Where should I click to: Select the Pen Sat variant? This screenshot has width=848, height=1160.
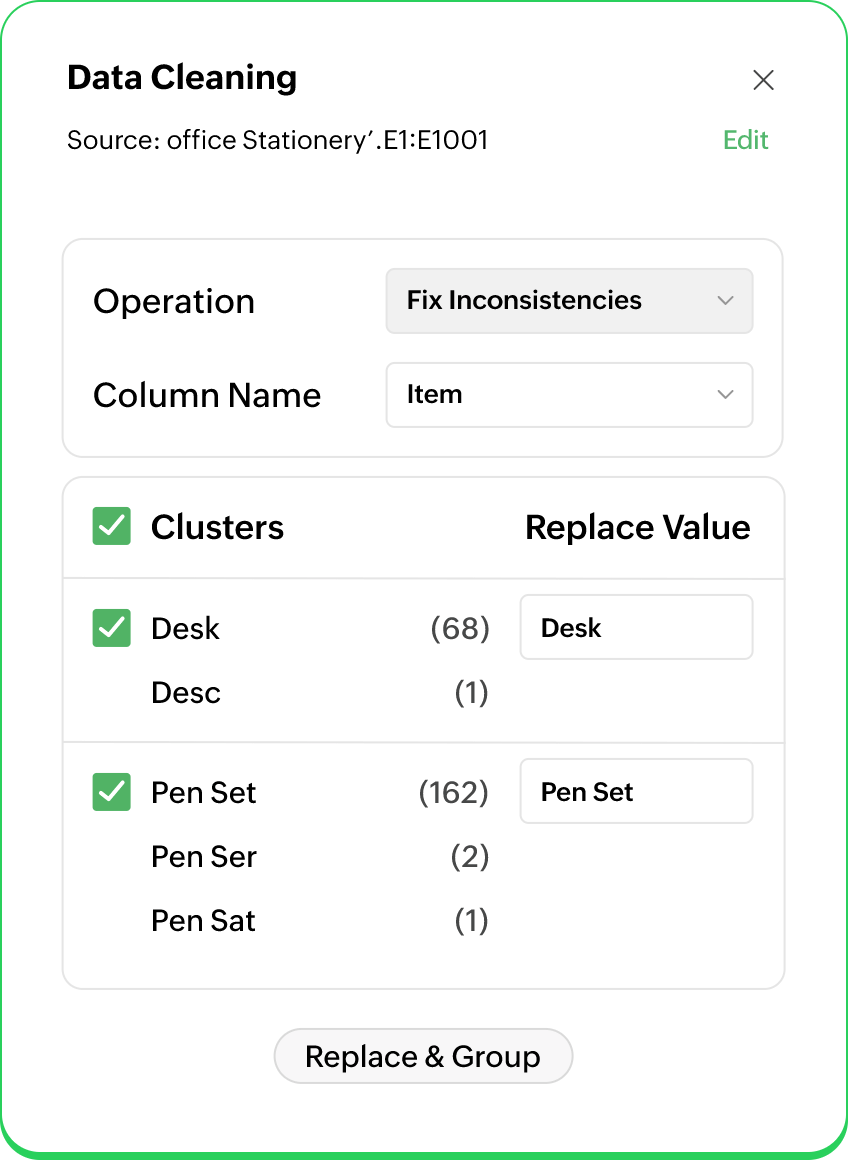[x=203, y=920]
